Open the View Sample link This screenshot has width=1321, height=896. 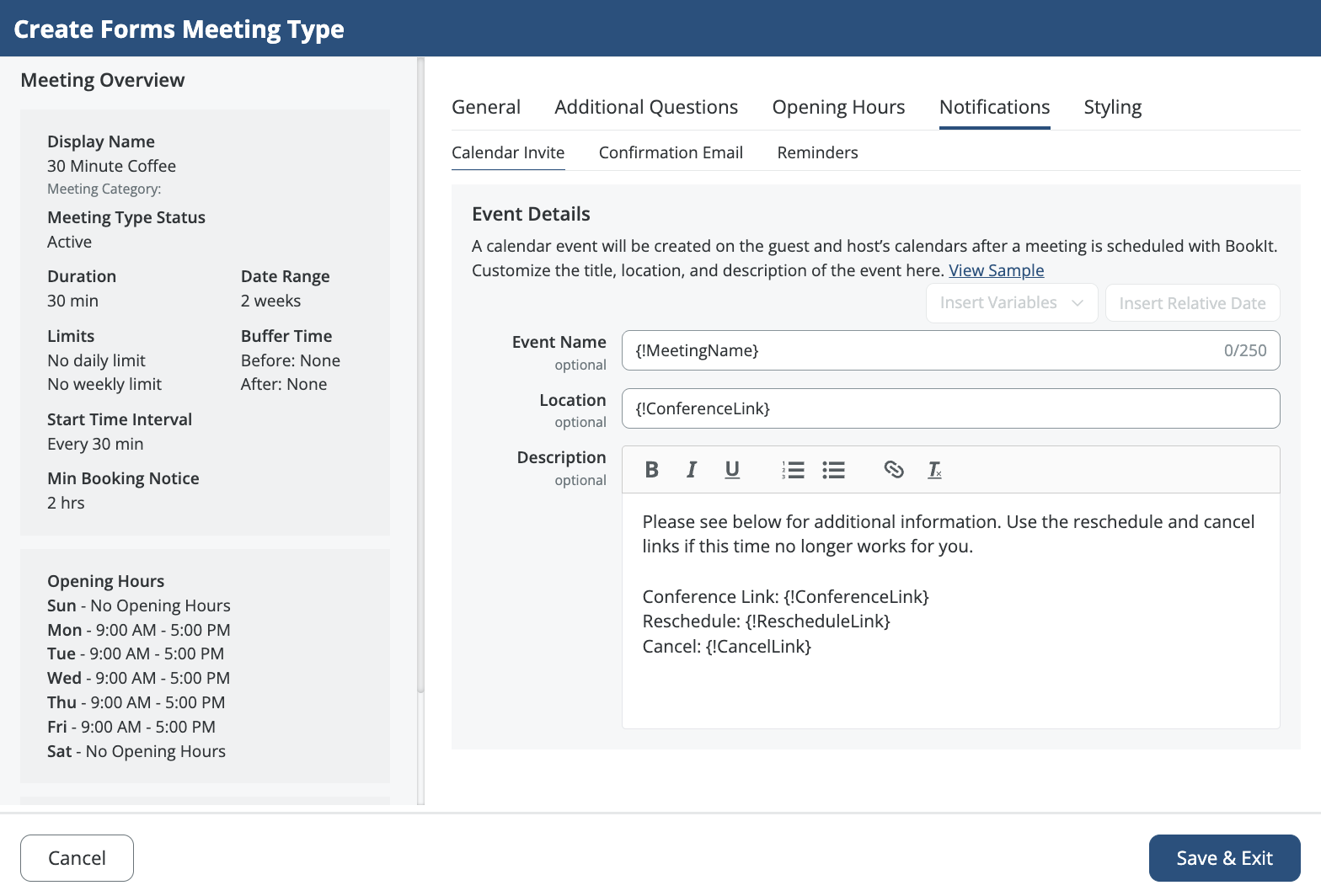[x=996, y=270]
